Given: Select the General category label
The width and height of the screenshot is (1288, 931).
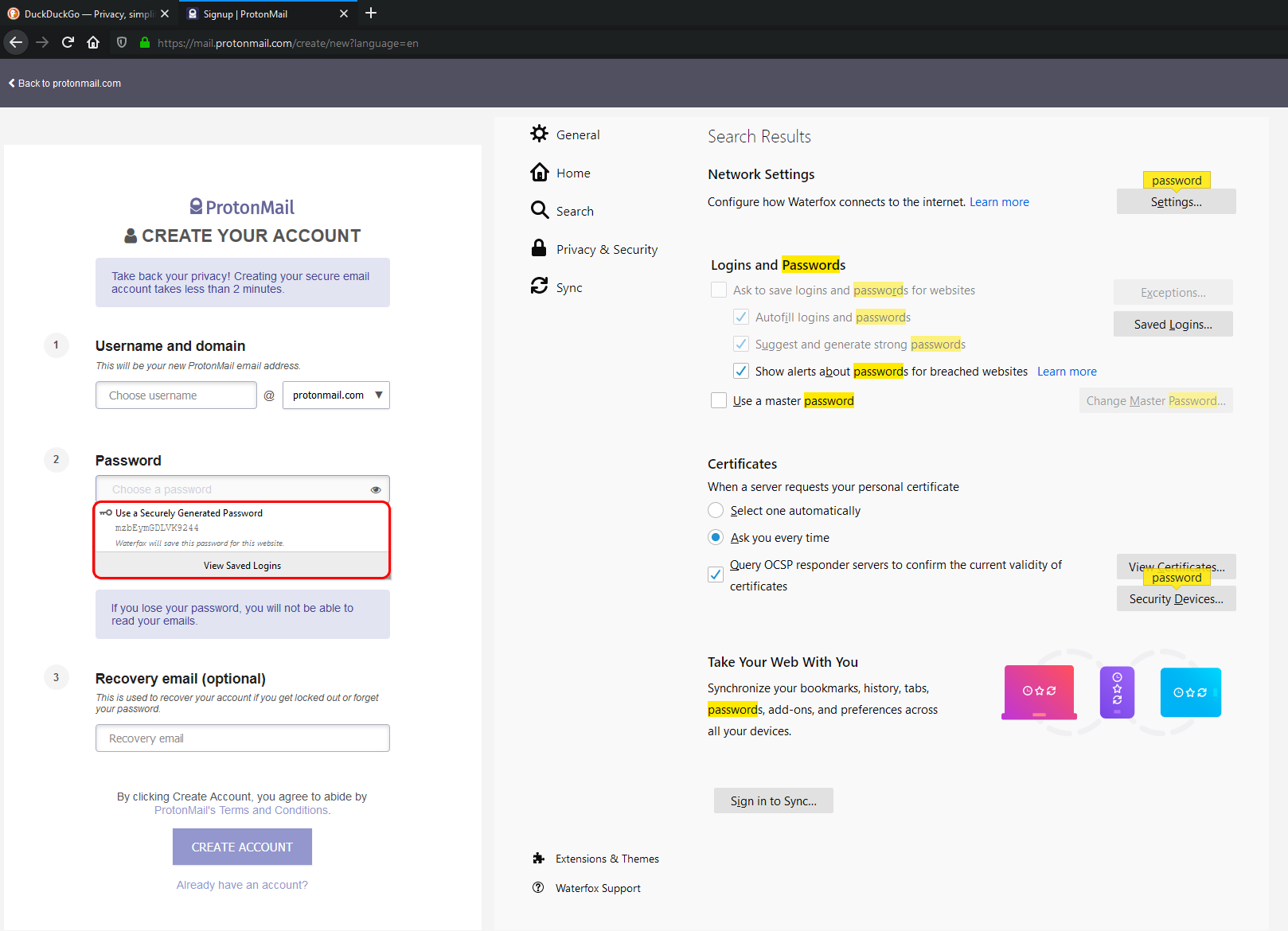Looking at the screenshot, I should [578, 135].
